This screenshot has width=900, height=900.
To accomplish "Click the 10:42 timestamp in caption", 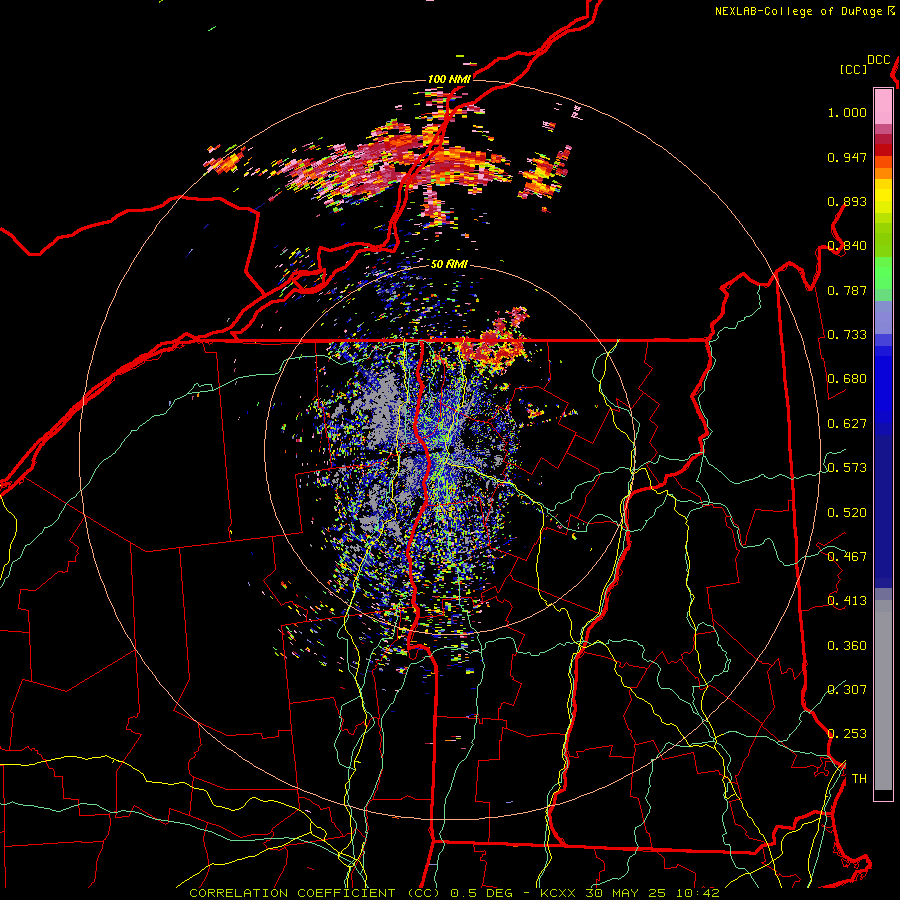I will click(x=698, y=893).
